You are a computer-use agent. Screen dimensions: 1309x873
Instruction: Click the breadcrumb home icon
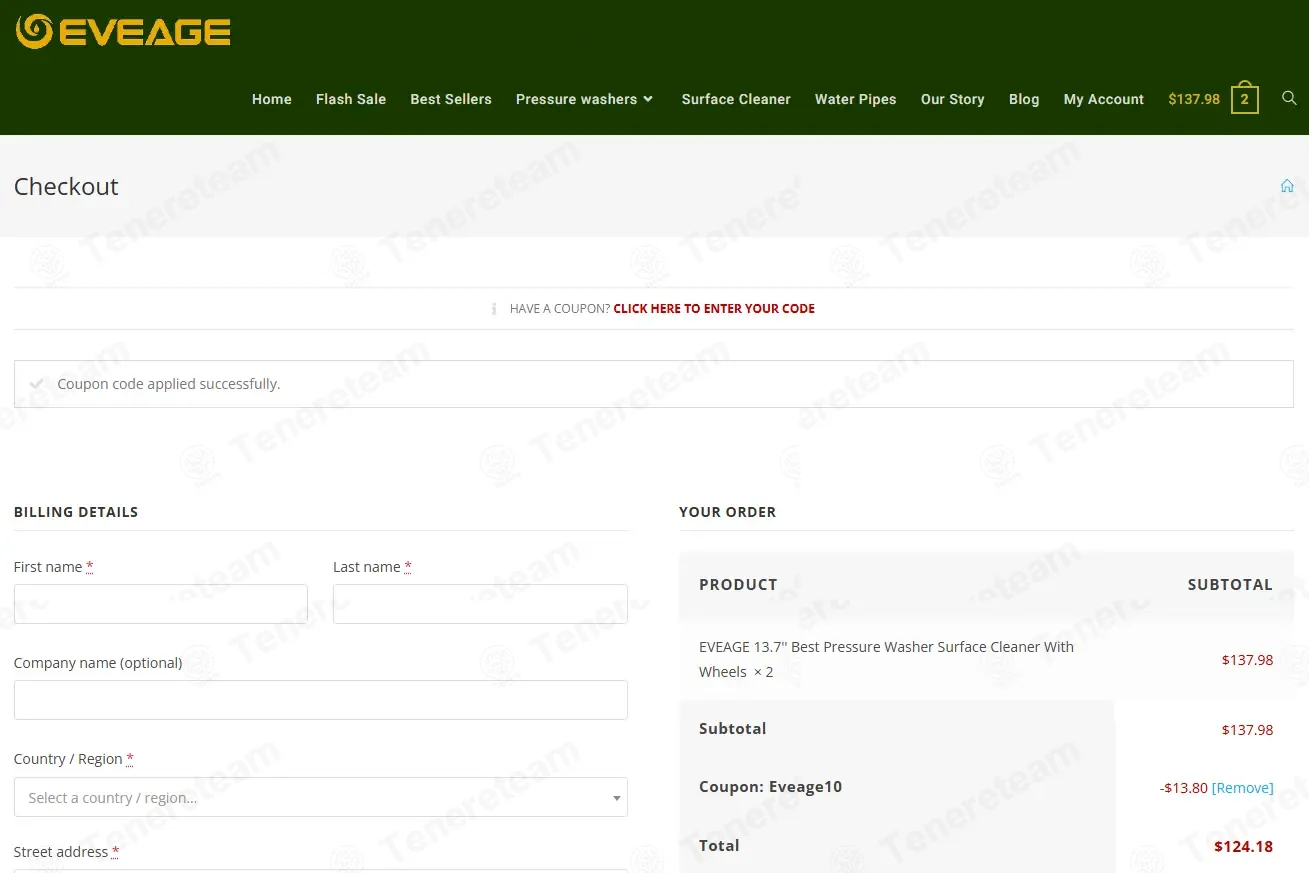pos(1287,186)
